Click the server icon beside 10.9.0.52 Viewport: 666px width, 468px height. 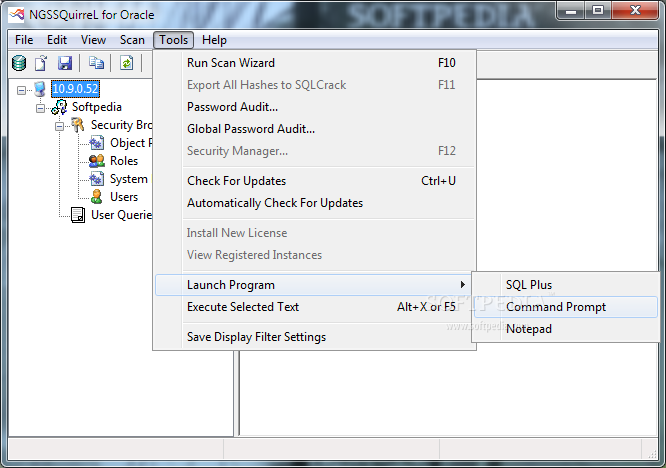[40, 89]
